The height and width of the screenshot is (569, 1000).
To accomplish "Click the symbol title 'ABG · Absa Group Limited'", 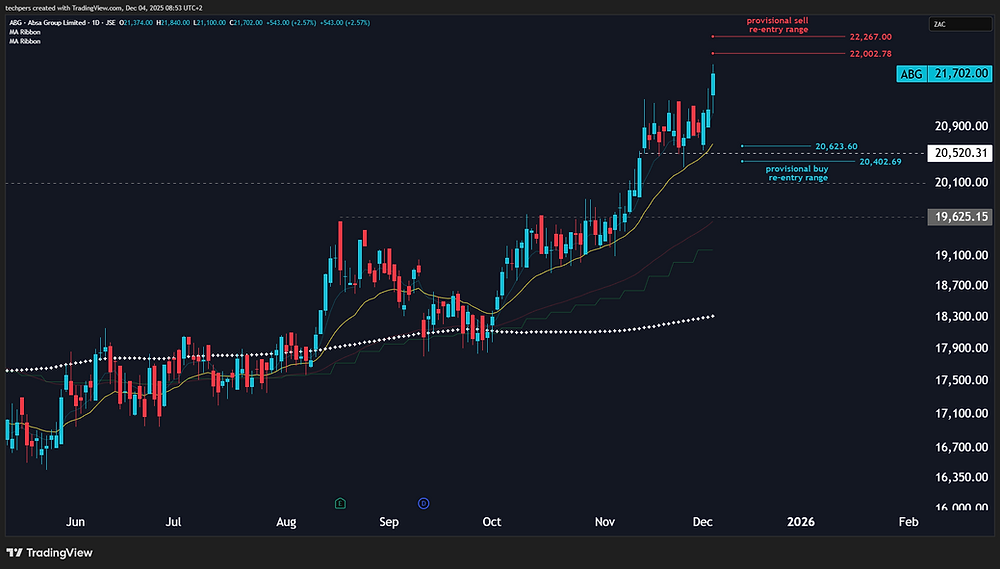I will [x=47, y=23].
